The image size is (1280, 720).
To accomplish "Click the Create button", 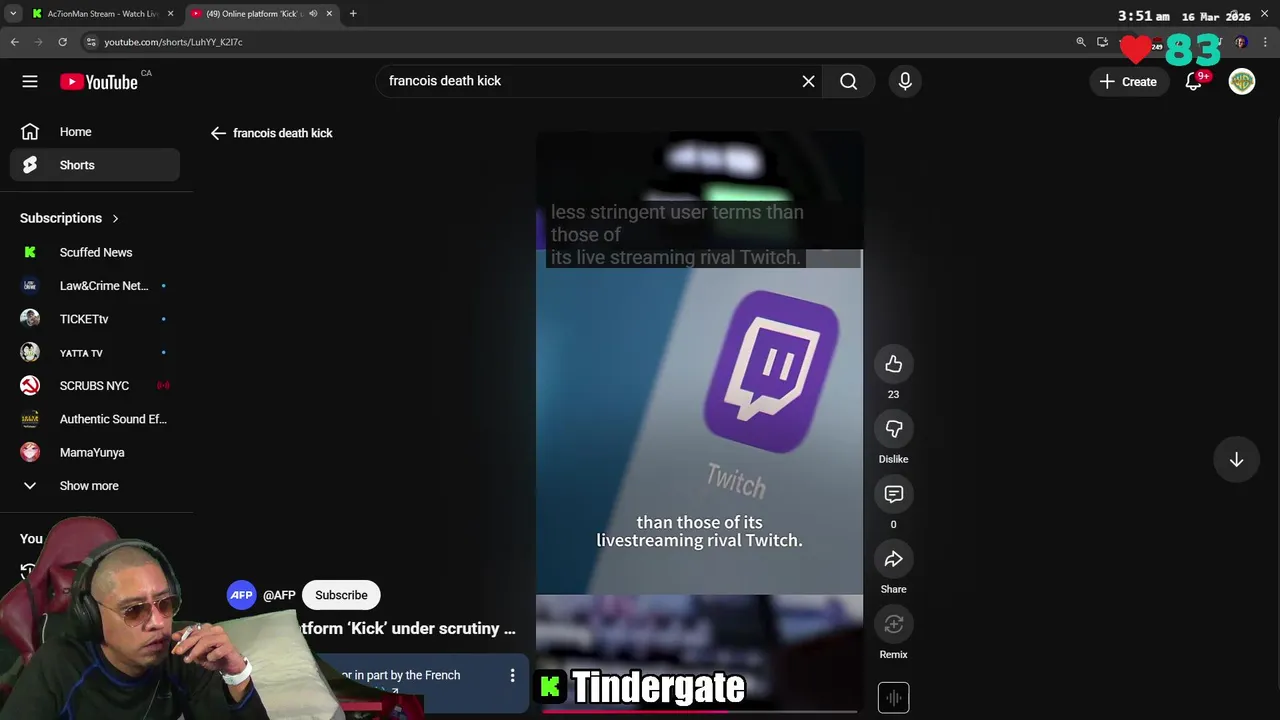I will click(1128, 82).
